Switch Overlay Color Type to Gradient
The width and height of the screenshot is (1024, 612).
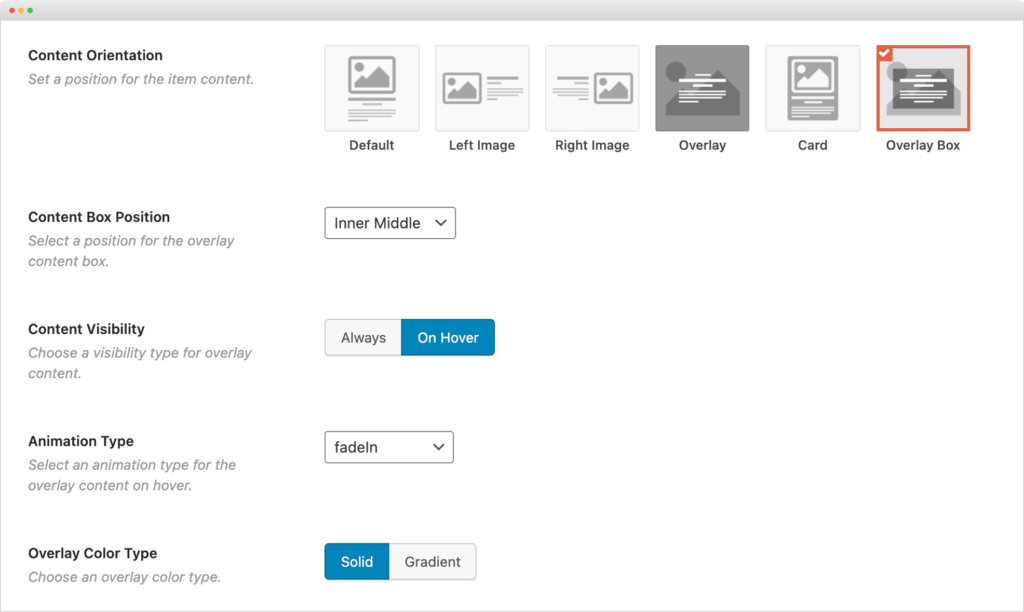pos(432,562)
